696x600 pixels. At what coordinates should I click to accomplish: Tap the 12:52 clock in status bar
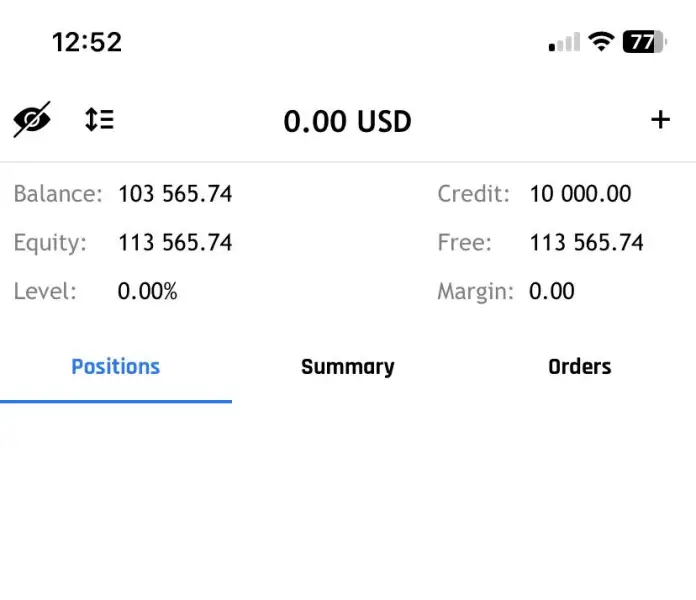[86, 42]
